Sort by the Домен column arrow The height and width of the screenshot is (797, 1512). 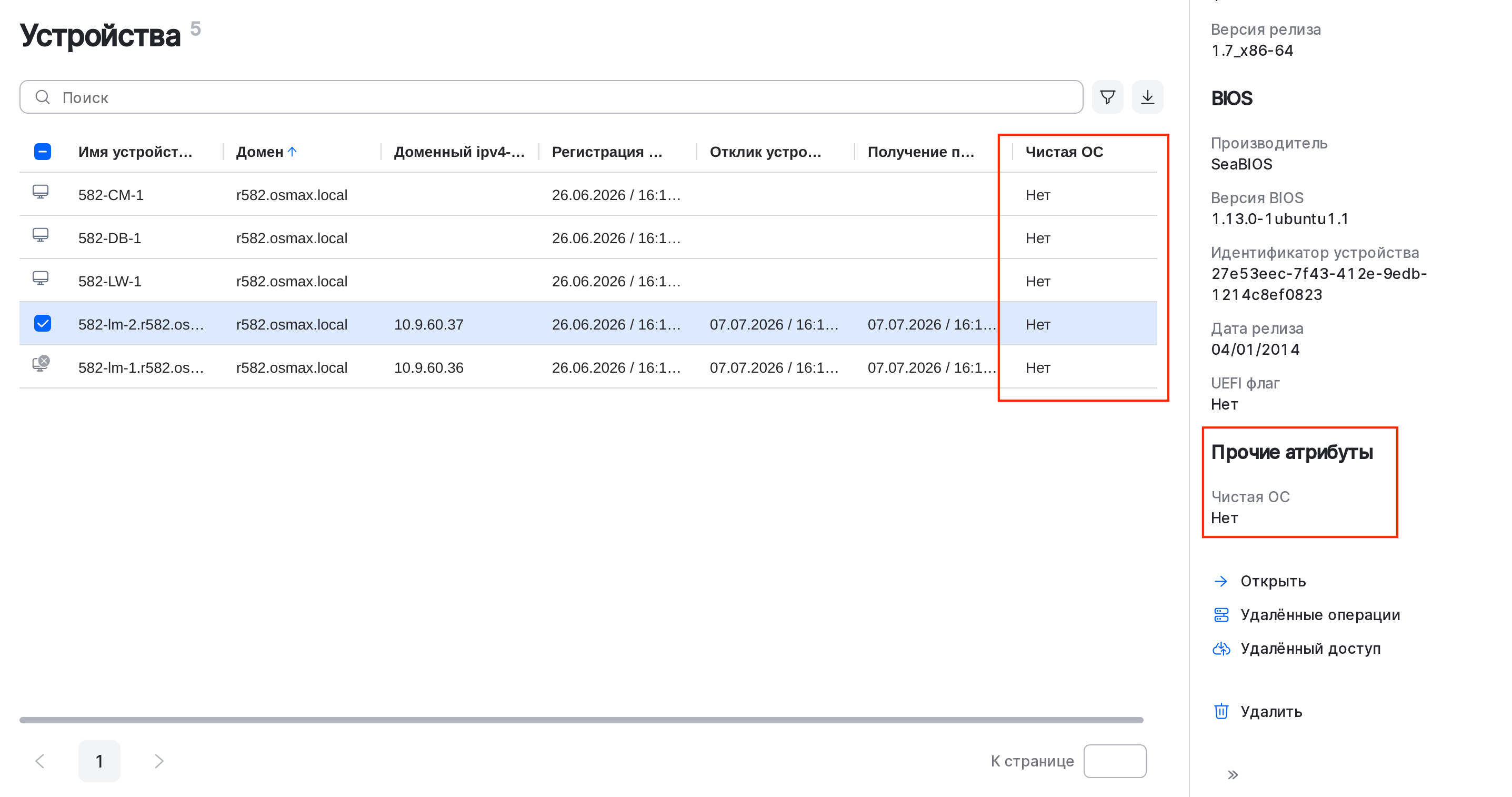tap(292, 152)
